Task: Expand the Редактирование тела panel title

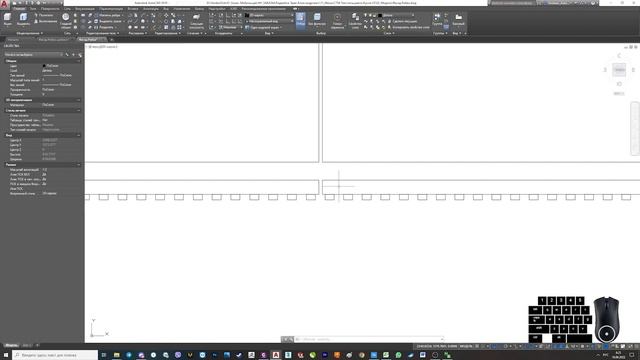Action: (102, 33)
